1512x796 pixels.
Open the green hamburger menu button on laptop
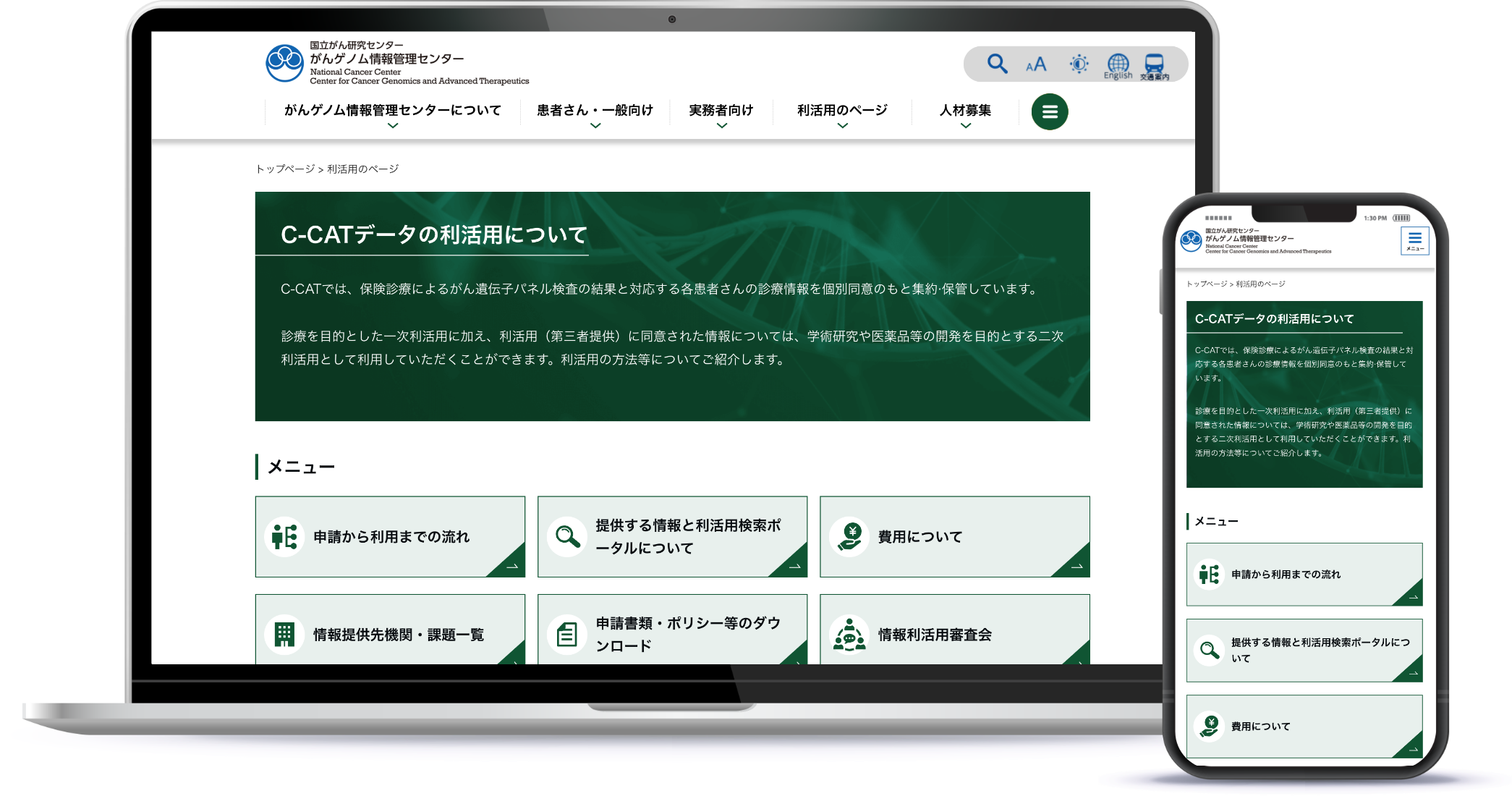[x=1050, y=111]
